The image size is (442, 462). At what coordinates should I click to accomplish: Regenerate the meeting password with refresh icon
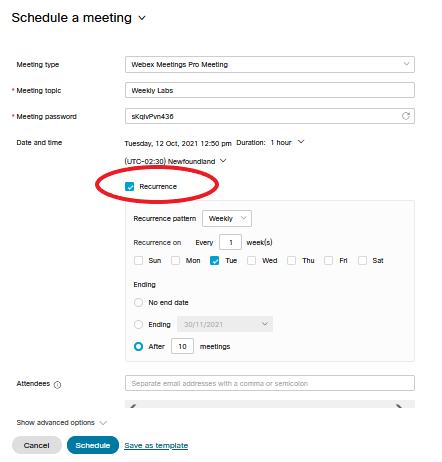405,116
